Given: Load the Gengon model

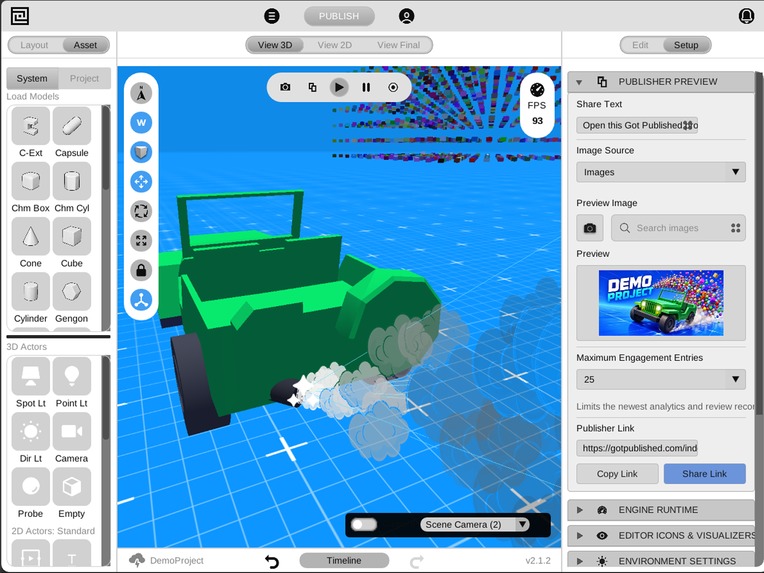Looking at the screenshot, I should click(x=72, y=291).
